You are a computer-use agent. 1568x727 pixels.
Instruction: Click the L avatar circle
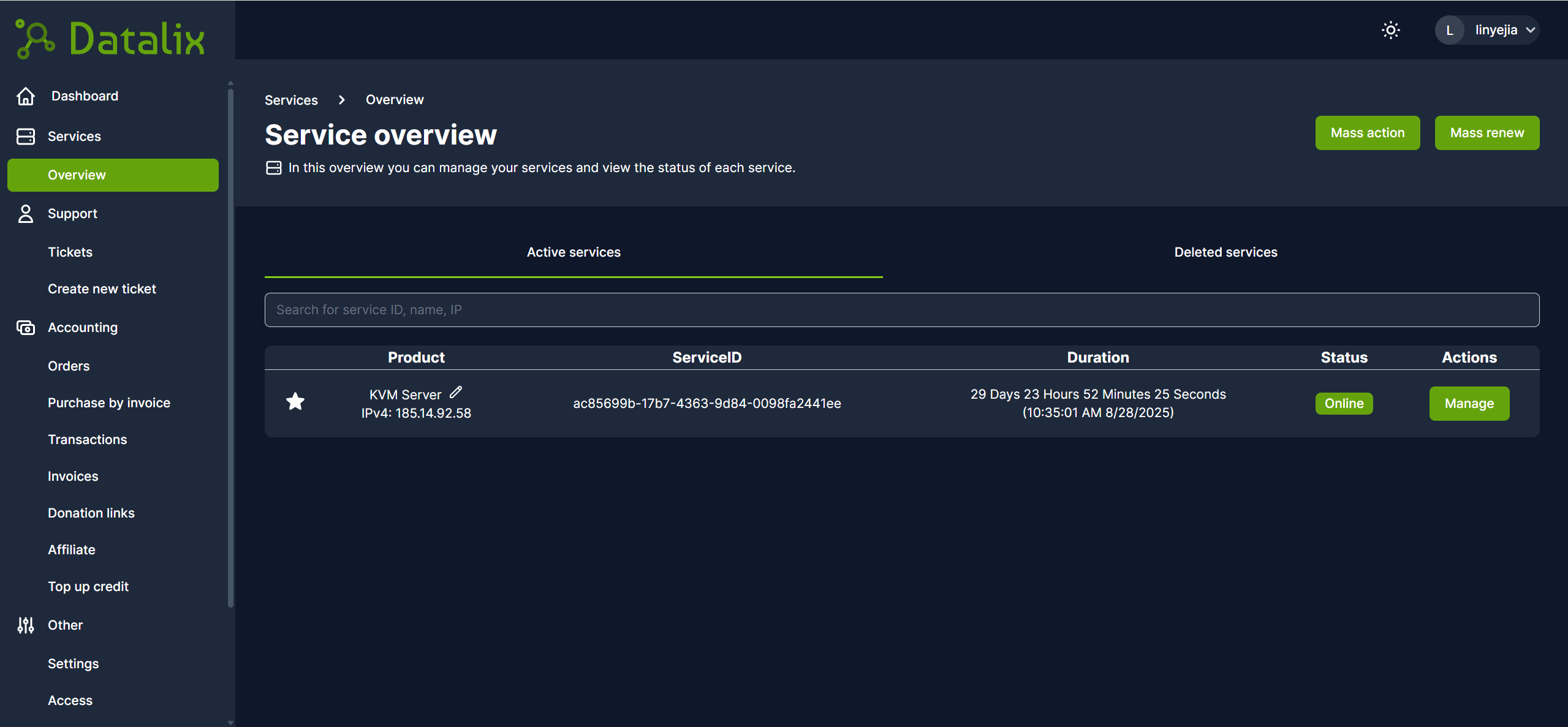[1449, 30]
